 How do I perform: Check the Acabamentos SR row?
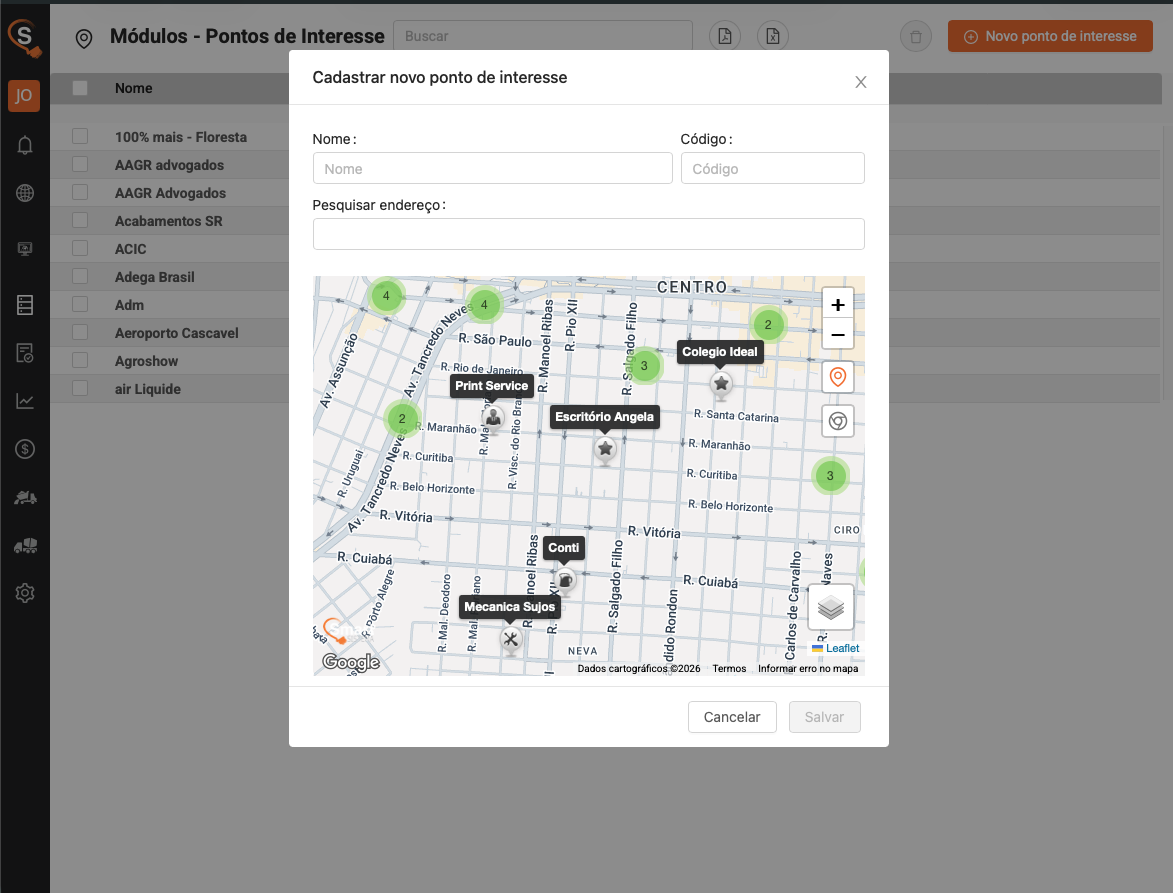tap(80, 220)
